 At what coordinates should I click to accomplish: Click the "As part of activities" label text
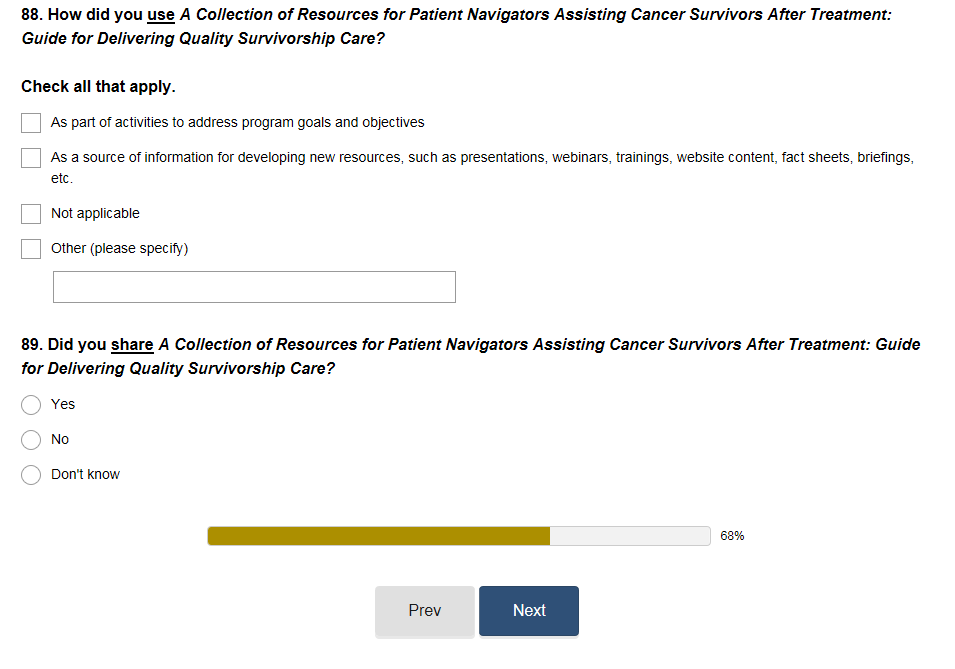[237, 123]
